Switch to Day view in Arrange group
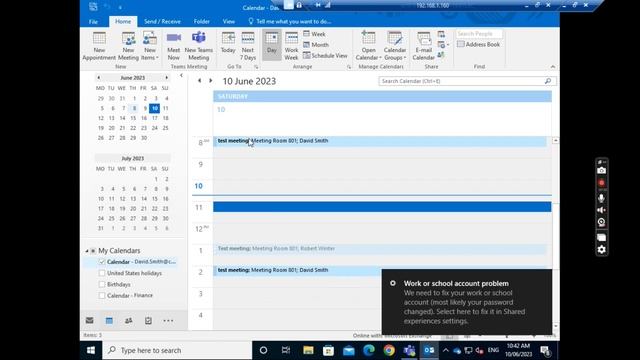This screenshot has width=640, height=360. pyautogui.click(x=271, y=45)
